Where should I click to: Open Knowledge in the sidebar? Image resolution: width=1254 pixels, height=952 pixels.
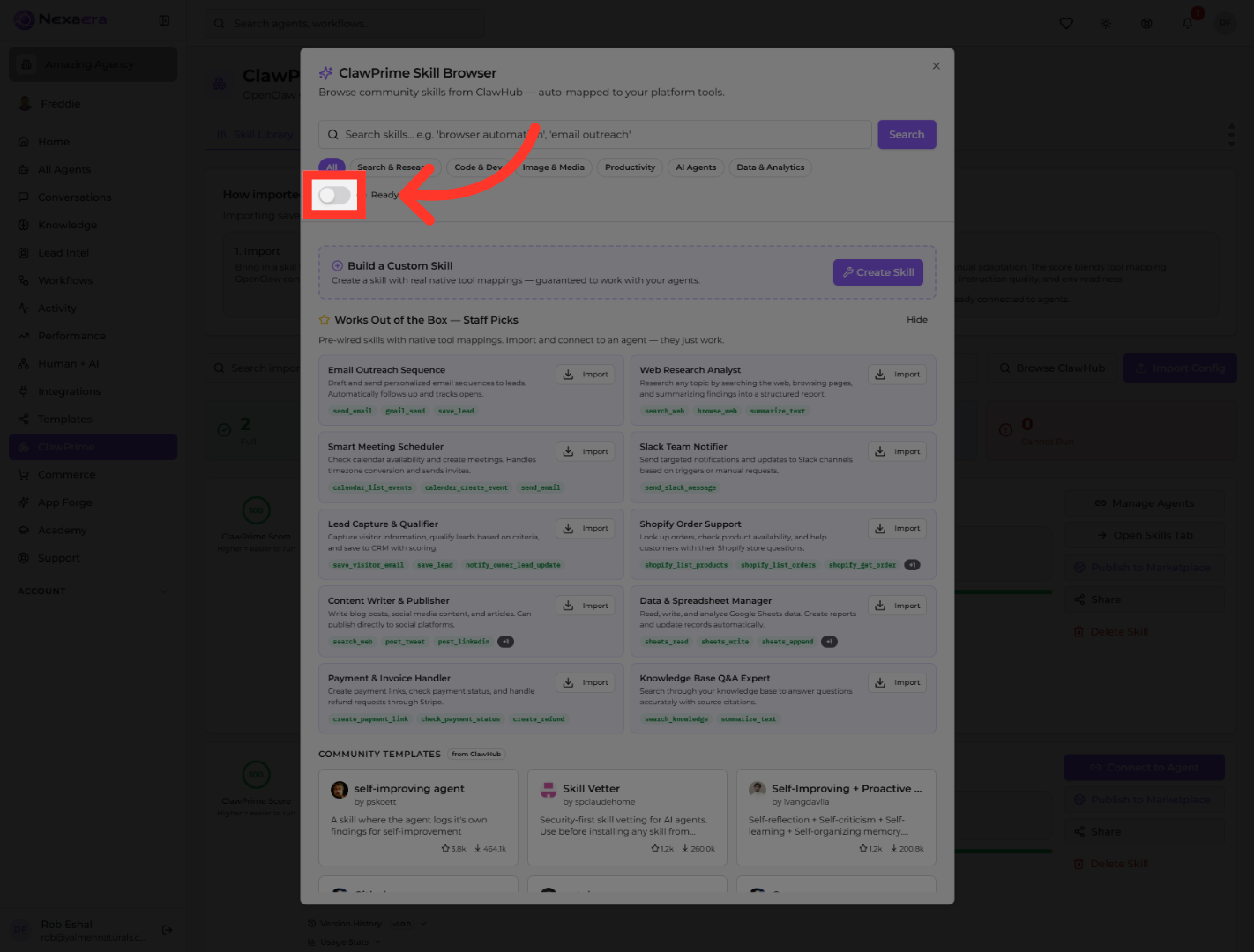(93, 225)
